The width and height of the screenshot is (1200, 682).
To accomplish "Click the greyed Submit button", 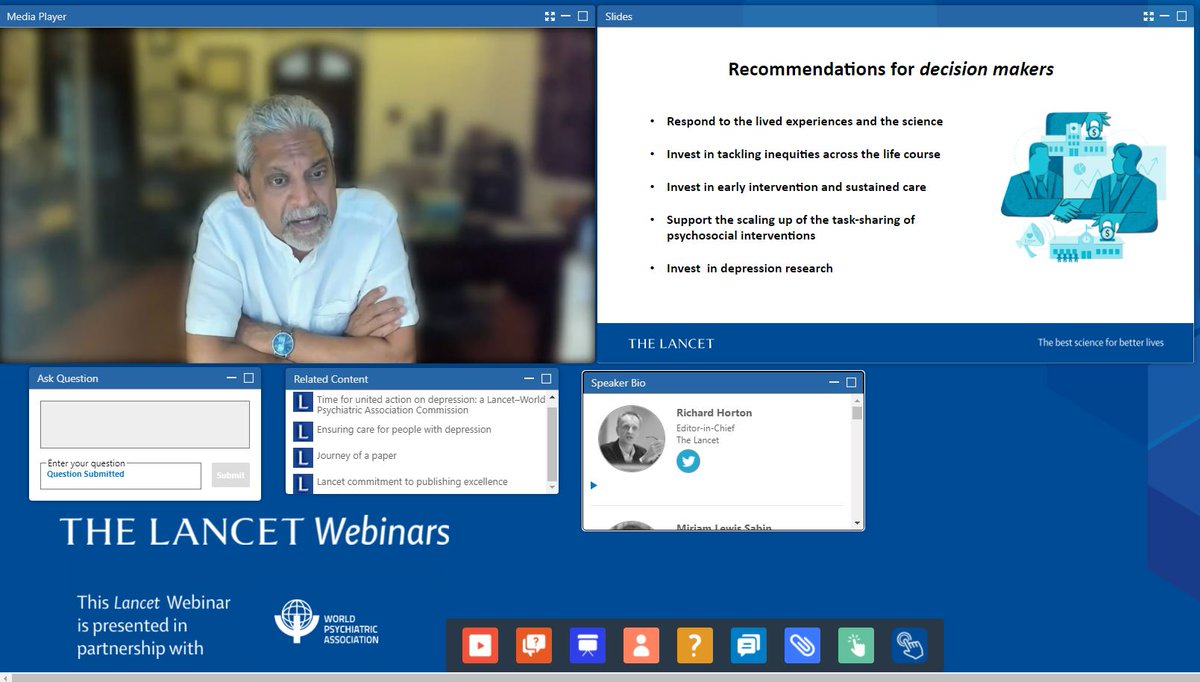I will [230, 475].
